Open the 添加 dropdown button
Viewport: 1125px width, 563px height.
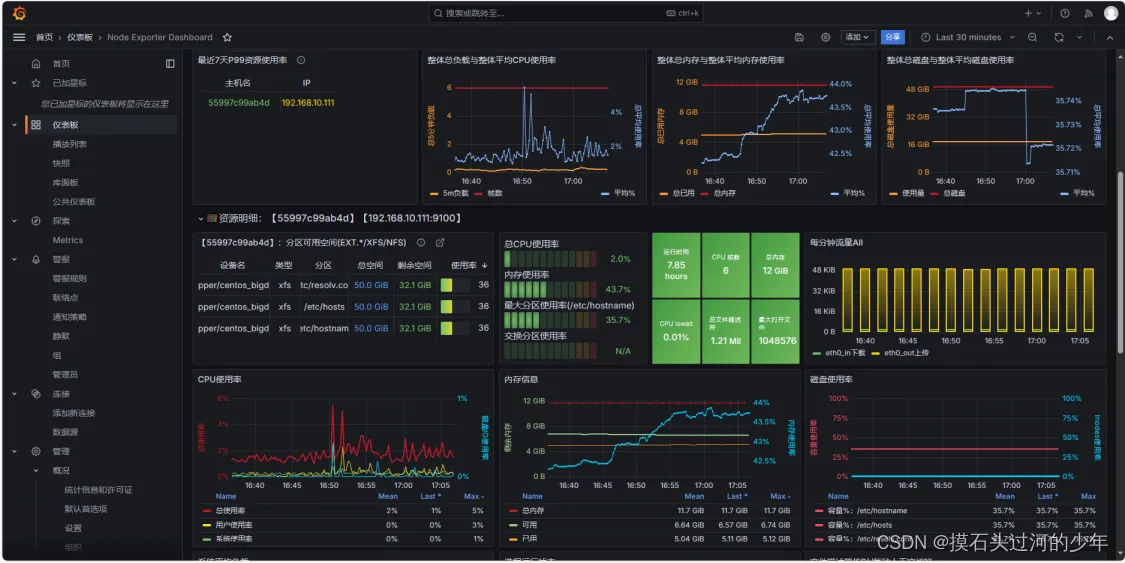(857, 37)
